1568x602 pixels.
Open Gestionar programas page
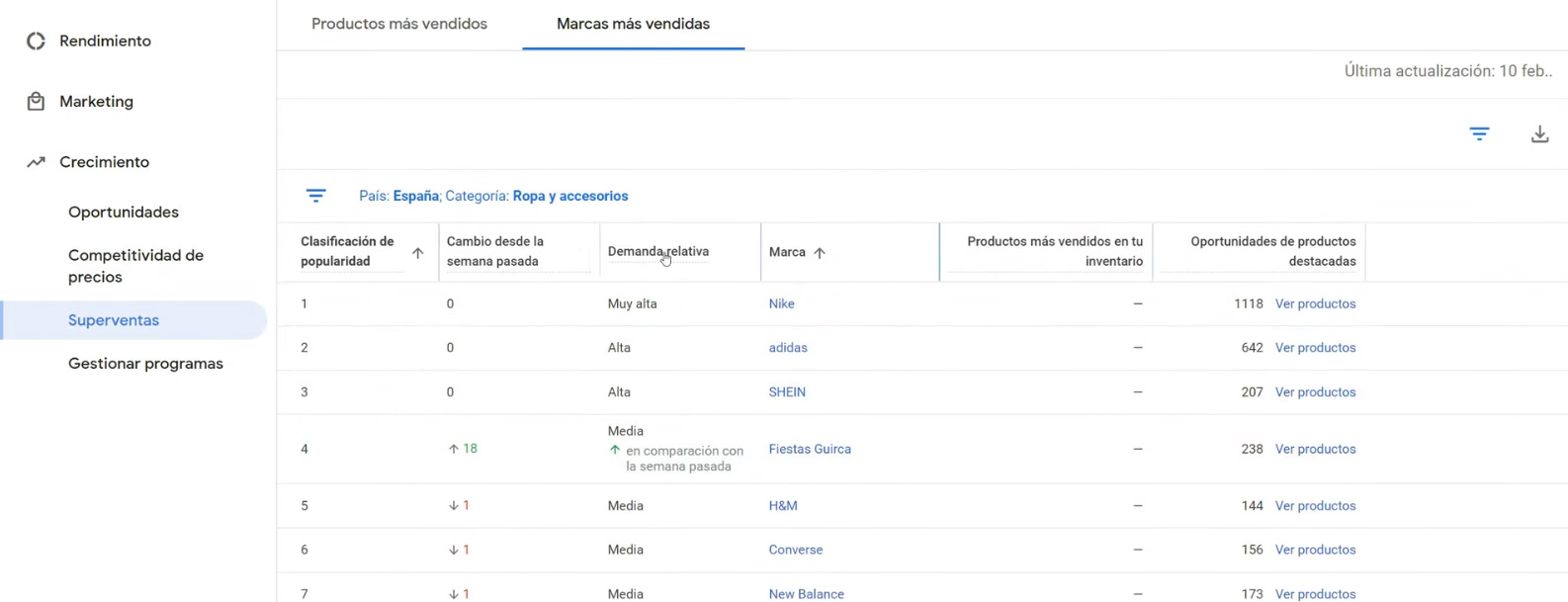point(145,364)
